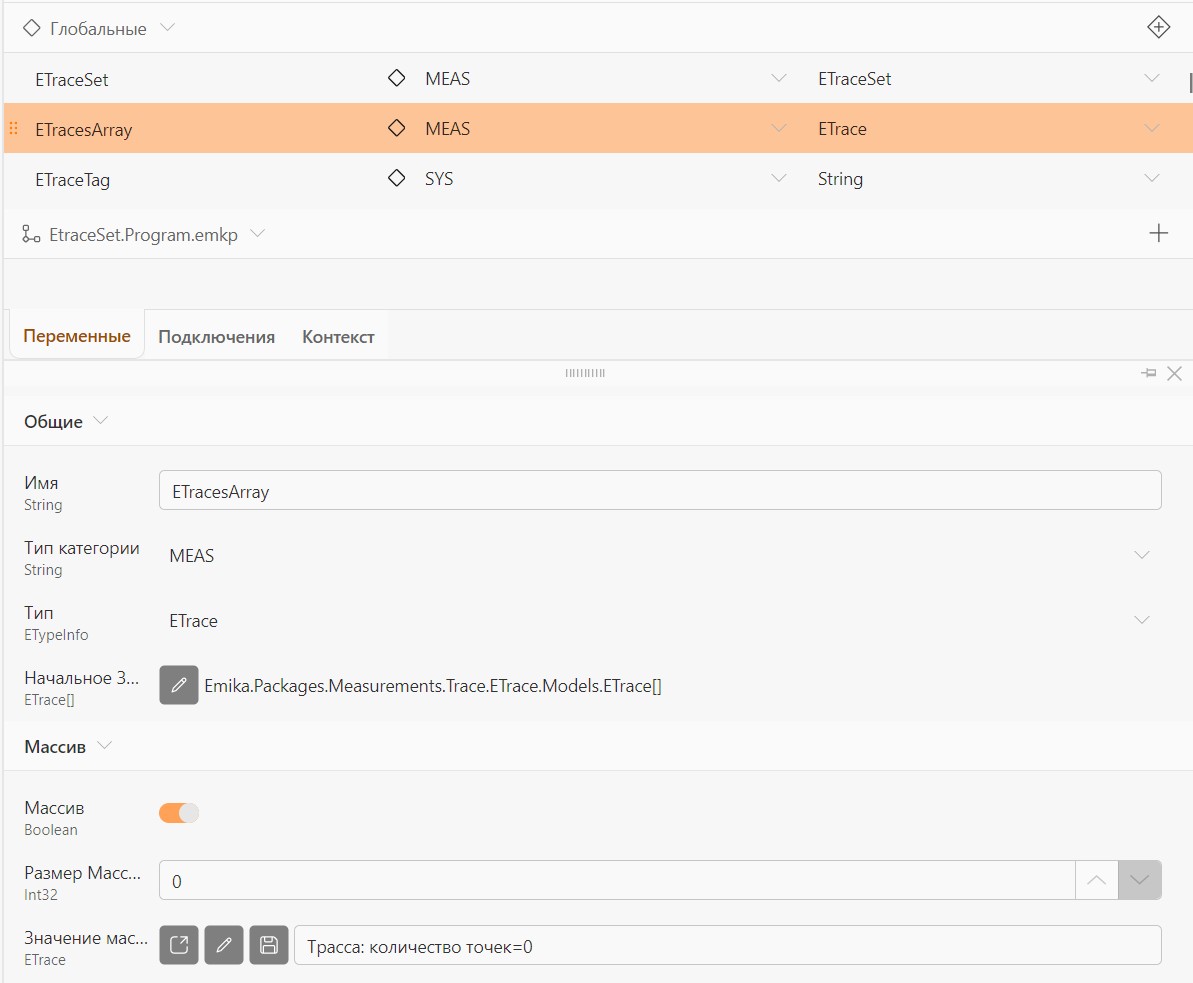Pin the properties panel with pin icon
This screenshot has height=983, width=1193.
1149,373
